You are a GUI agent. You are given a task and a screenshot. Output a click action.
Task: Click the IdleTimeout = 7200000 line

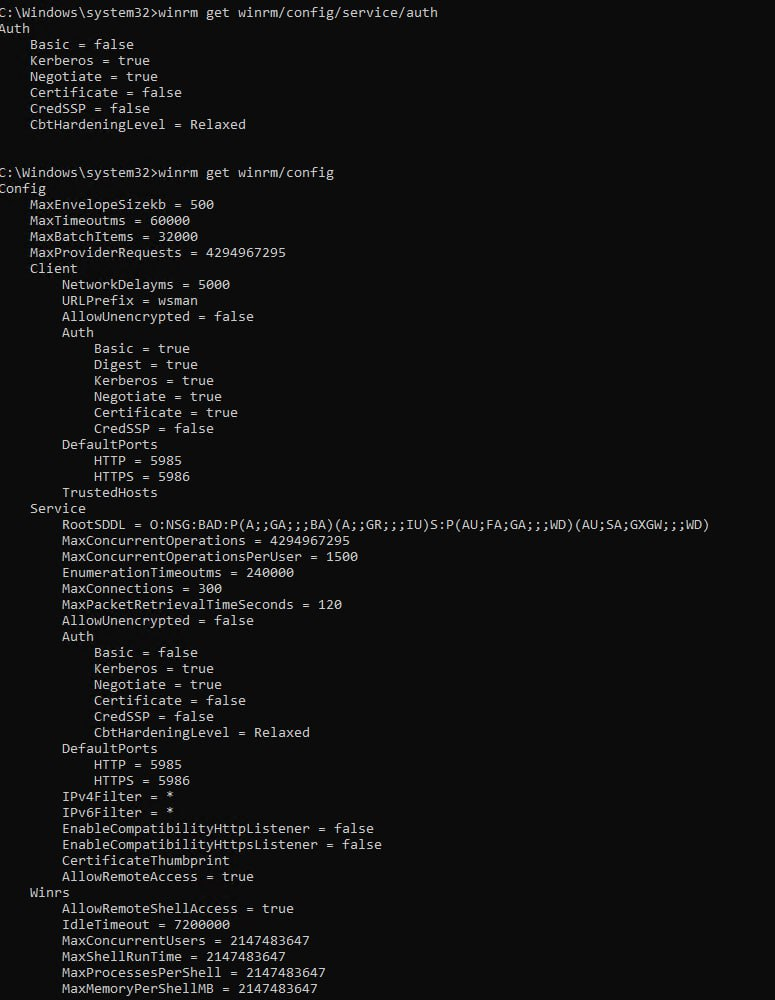(145, 924)
